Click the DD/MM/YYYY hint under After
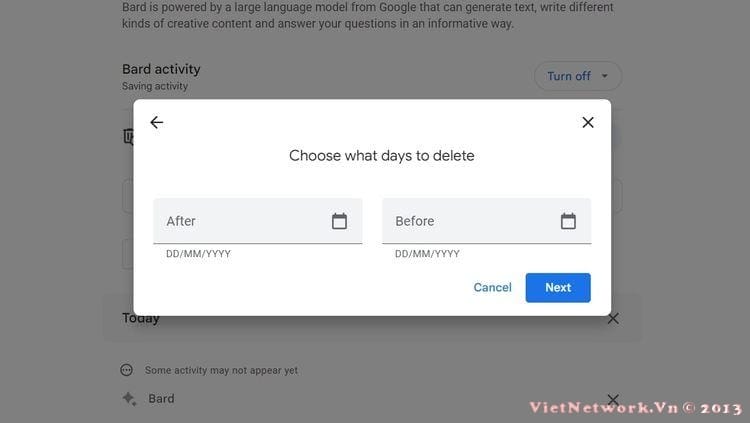The width and height of the screenshot is (750, 423). pos(199,254)
